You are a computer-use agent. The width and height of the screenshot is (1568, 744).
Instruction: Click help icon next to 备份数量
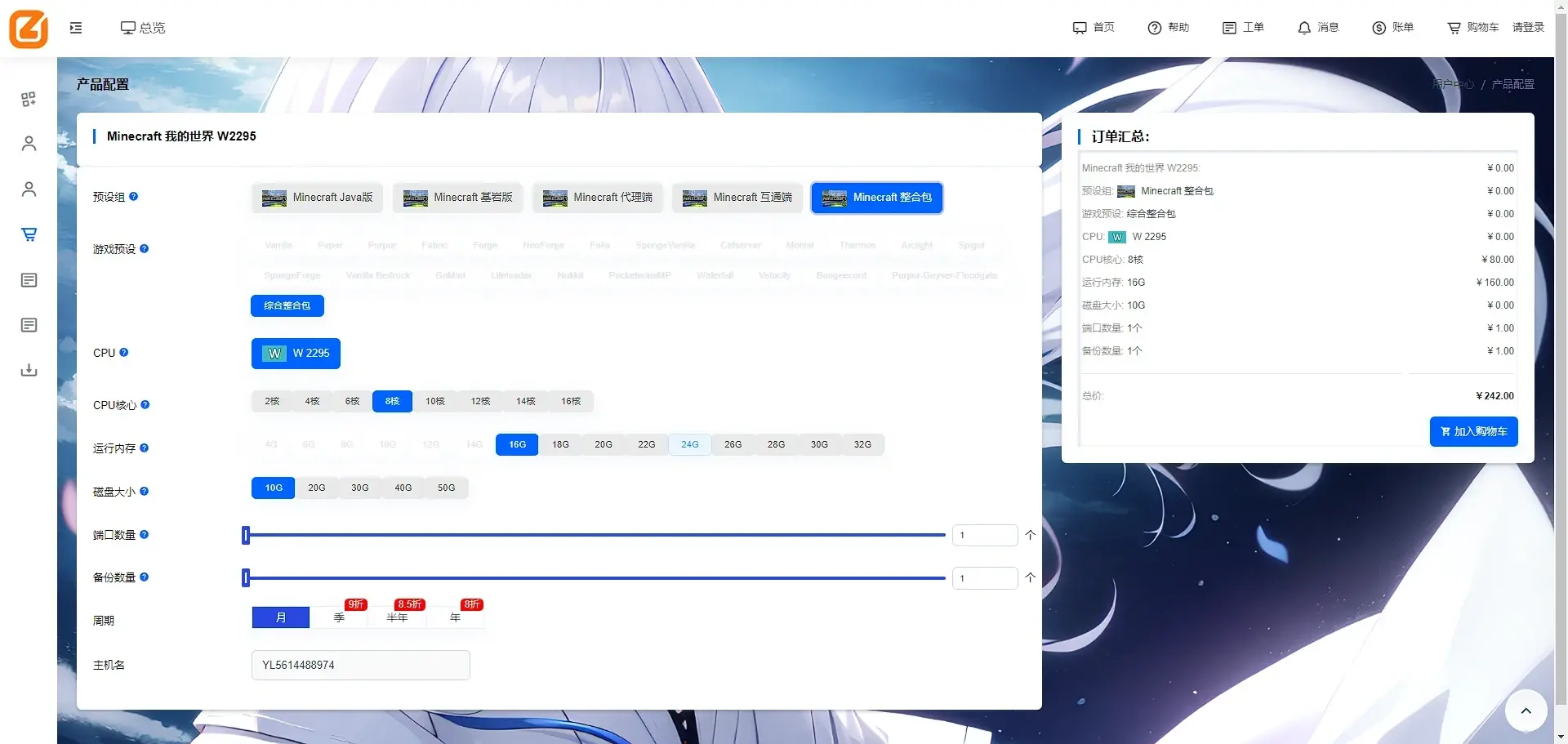145,577
